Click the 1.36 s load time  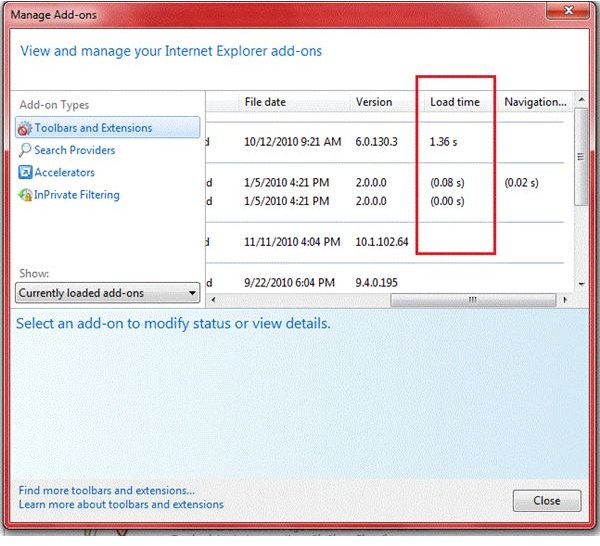click(443, 142)
